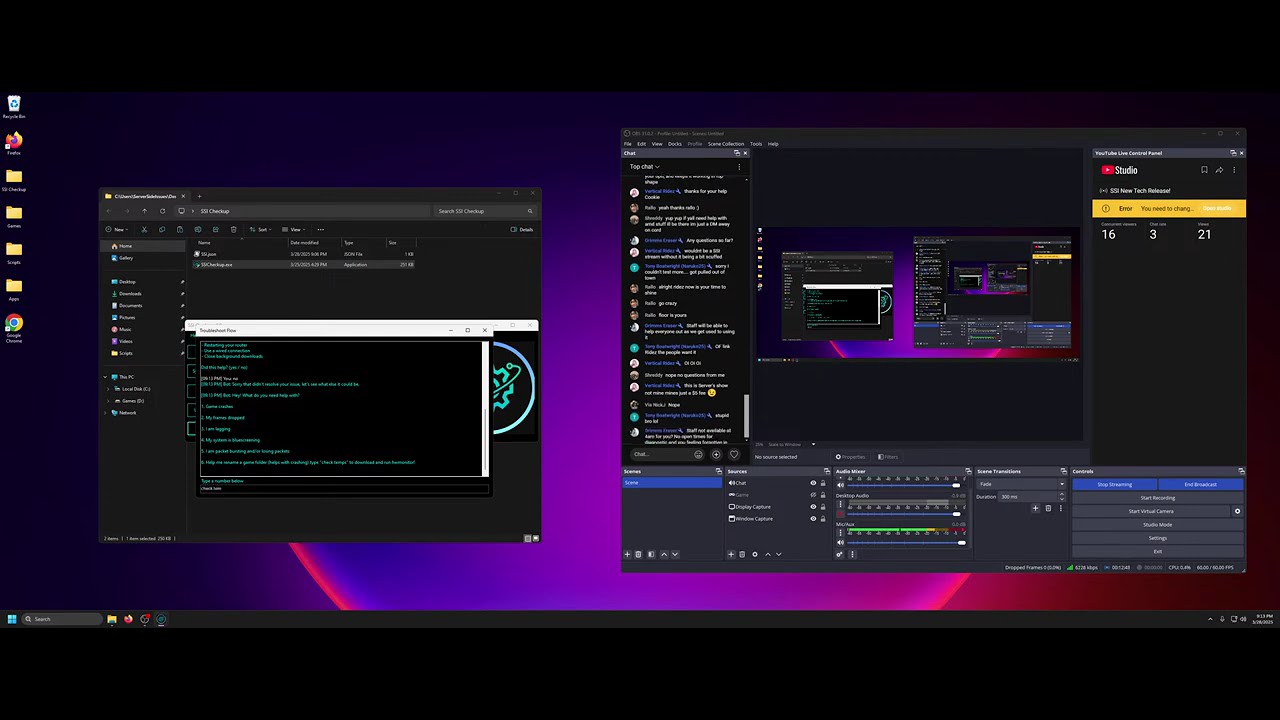Add a new scene in OBS Scenes dock
Screen dimensions: 1280x720
pos(627,554)
